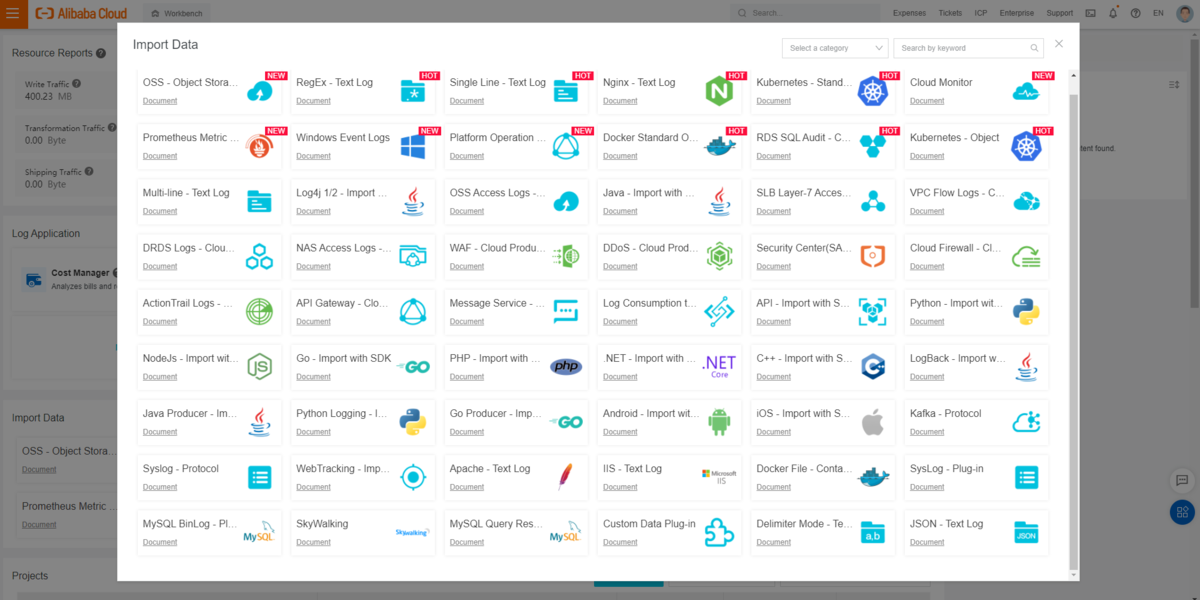Screen dimensions: 1200x600
Task: Select the Apache Text Log feather icon
Action: pyautogui.click(x=566, y=476)
